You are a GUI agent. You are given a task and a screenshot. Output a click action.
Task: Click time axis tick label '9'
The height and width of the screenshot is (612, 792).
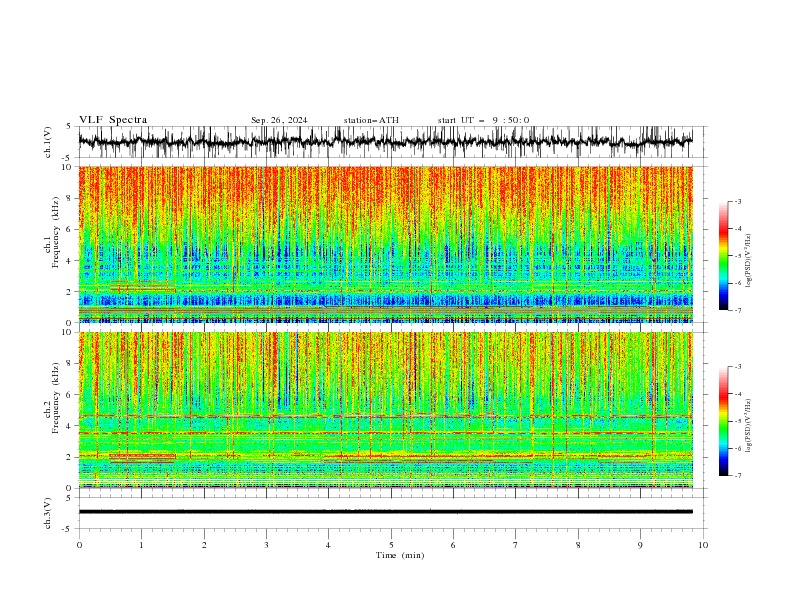pyautogui.click(x=640, y=545)
